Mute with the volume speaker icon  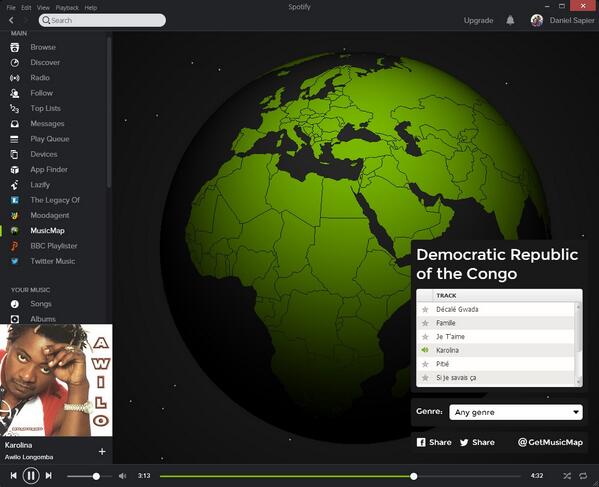122,476
